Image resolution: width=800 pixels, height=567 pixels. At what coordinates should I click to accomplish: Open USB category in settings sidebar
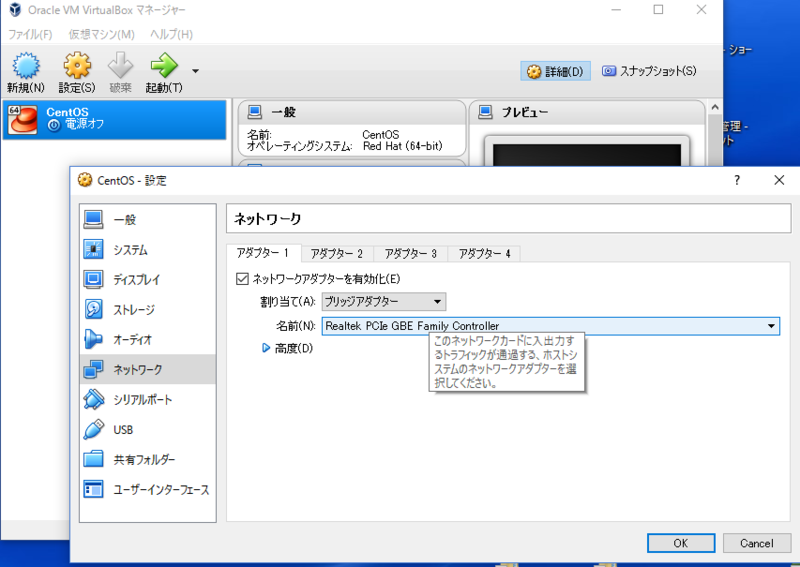click(x=147, y=429)
